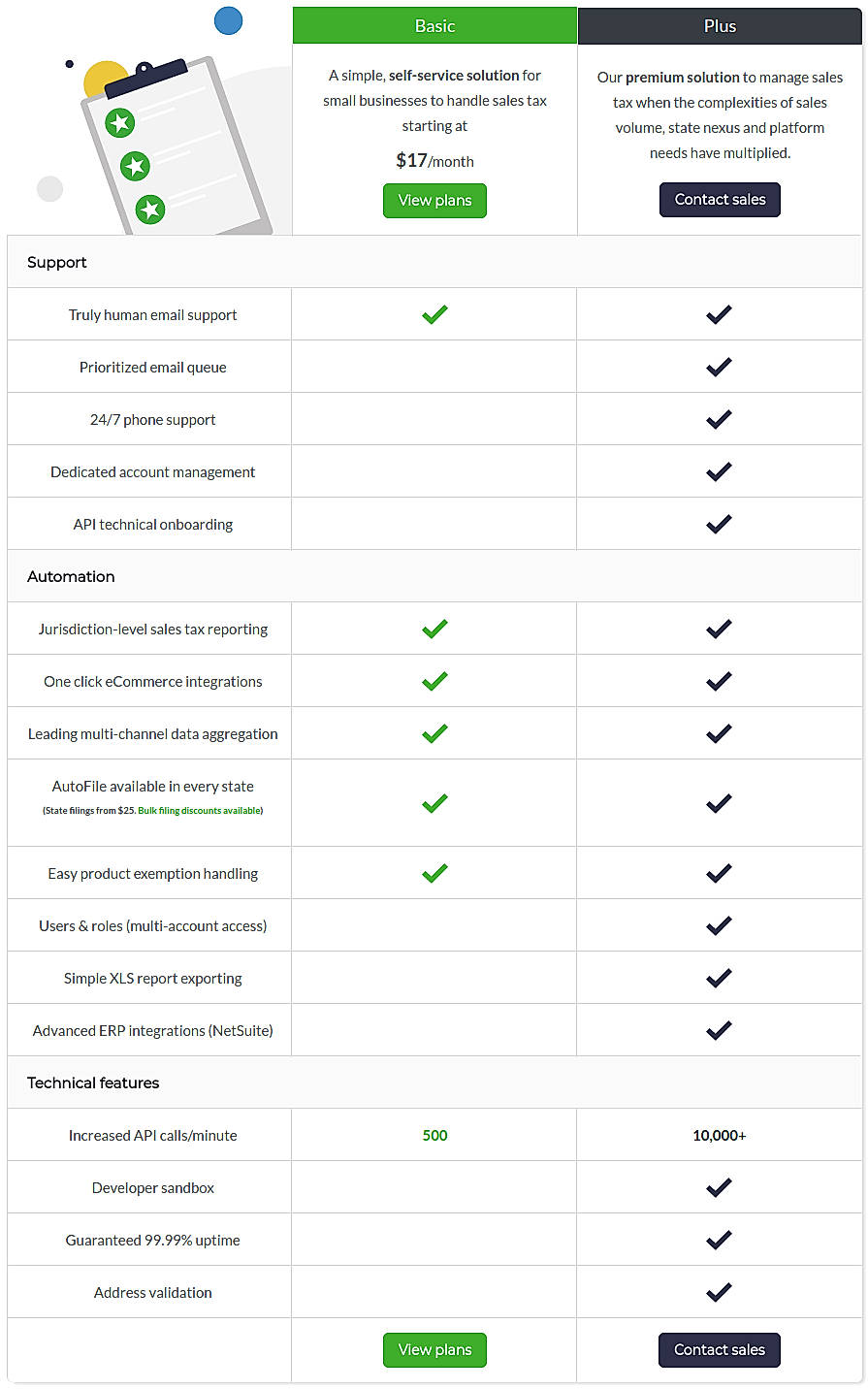The height and width of the screenshot is (1389, 868).
Task: Click Plus checkmark for 24/7 phone support
Action: (x=719, y=419)
